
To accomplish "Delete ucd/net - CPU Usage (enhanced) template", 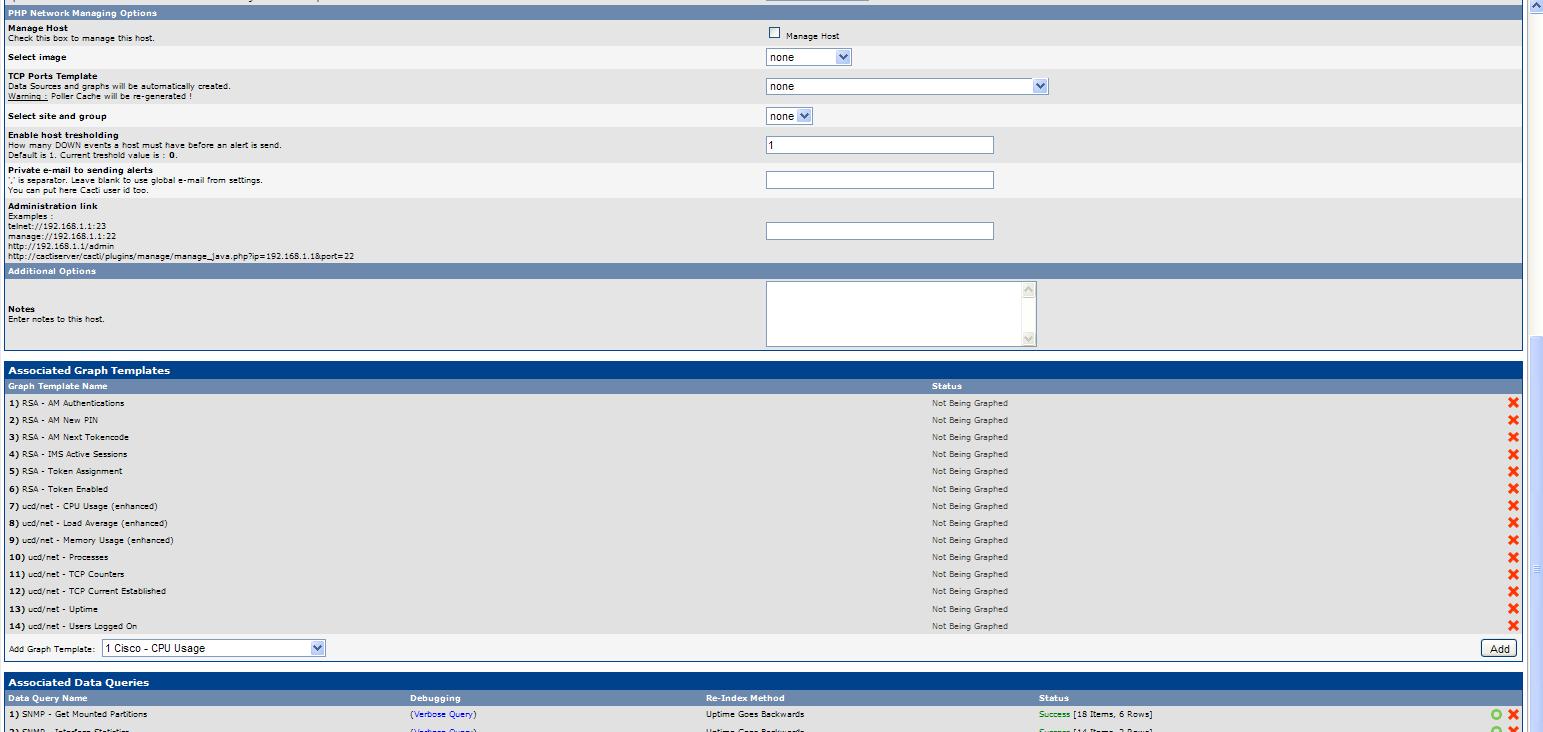I will click(1513, 506).
